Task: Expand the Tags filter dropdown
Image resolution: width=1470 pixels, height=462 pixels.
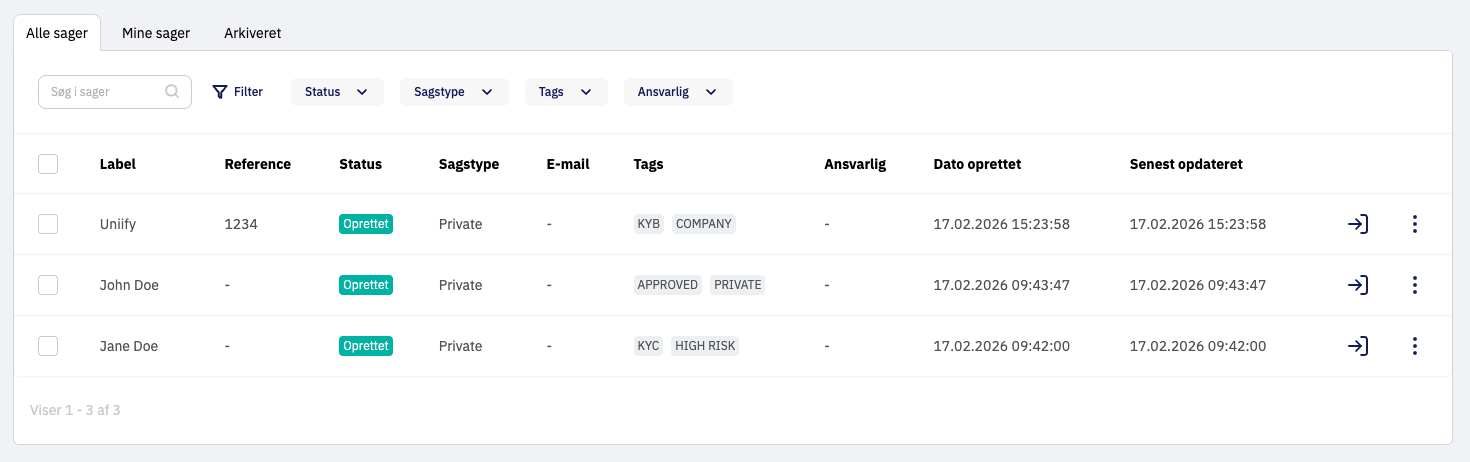Action: [565, 92]
